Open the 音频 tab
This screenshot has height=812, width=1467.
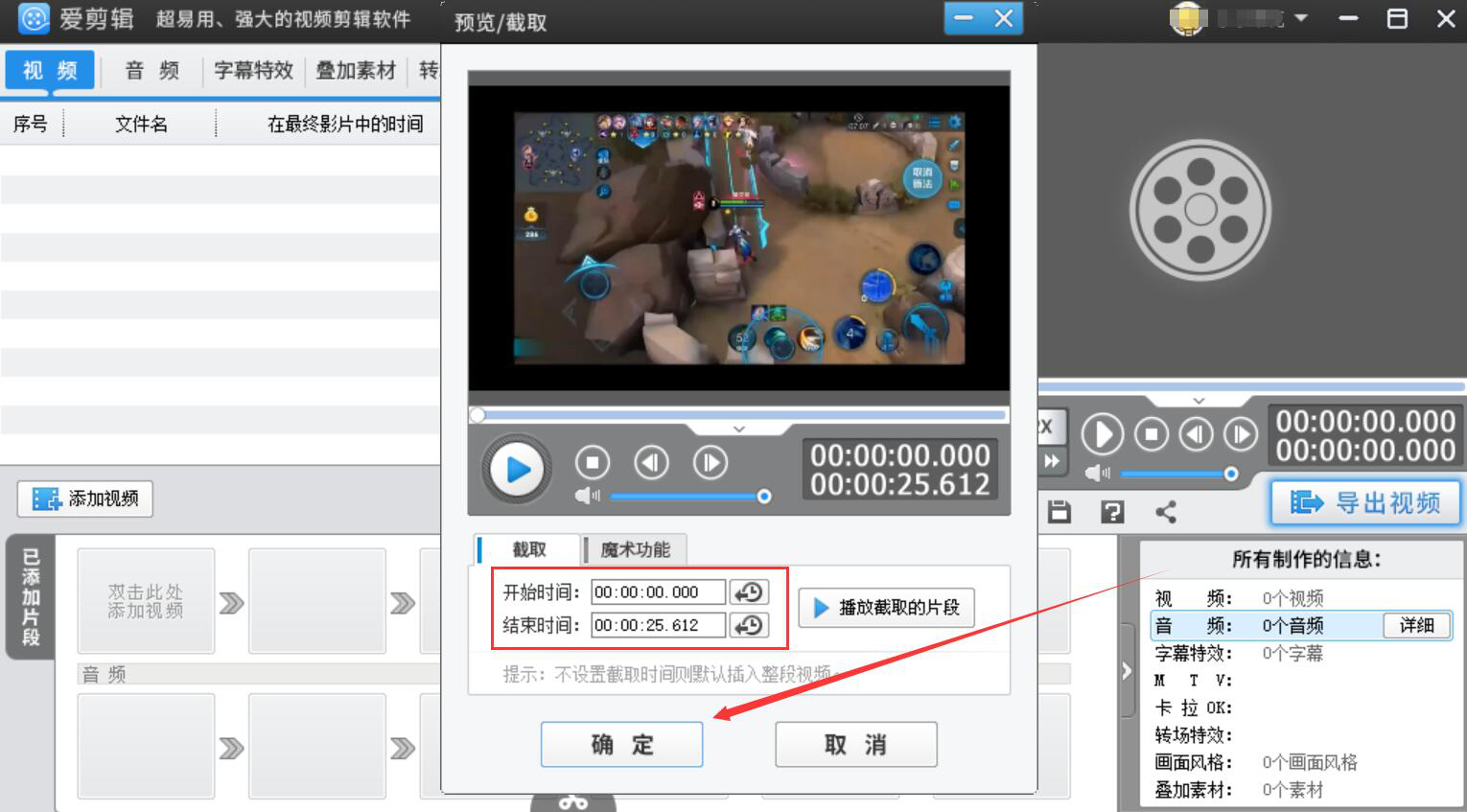[x=151, y=70]
